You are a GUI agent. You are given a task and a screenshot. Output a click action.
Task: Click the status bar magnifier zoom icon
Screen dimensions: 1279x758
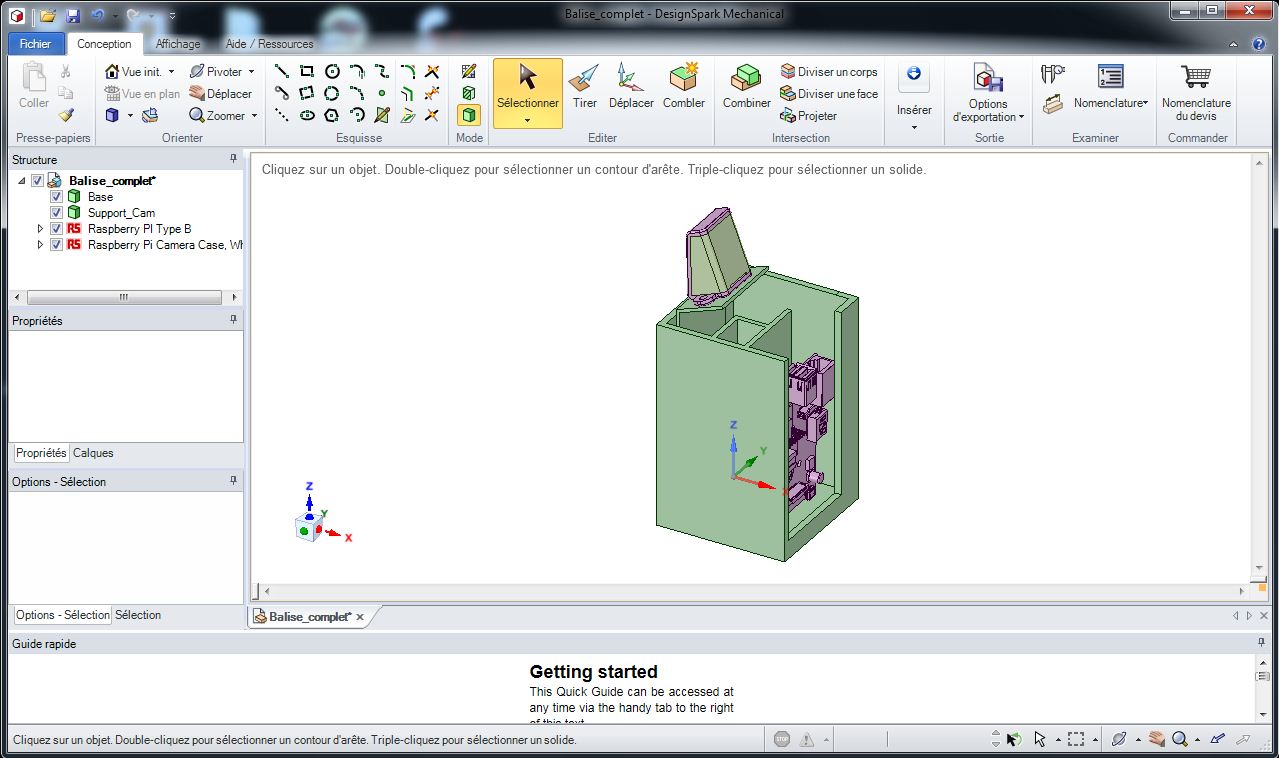[1180, 740]
